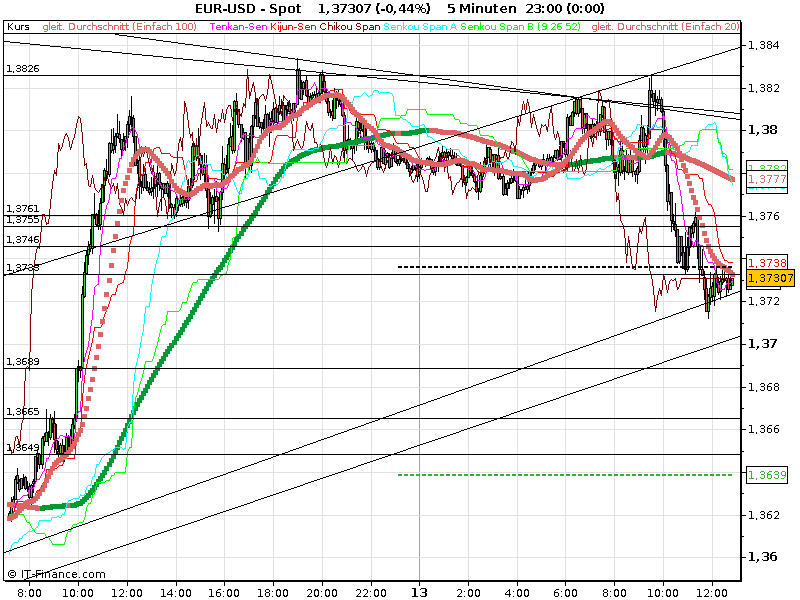Click the 1,3761 horizontal level label
This screenshot has height=600, width=800.
click(x=22, y=209)
